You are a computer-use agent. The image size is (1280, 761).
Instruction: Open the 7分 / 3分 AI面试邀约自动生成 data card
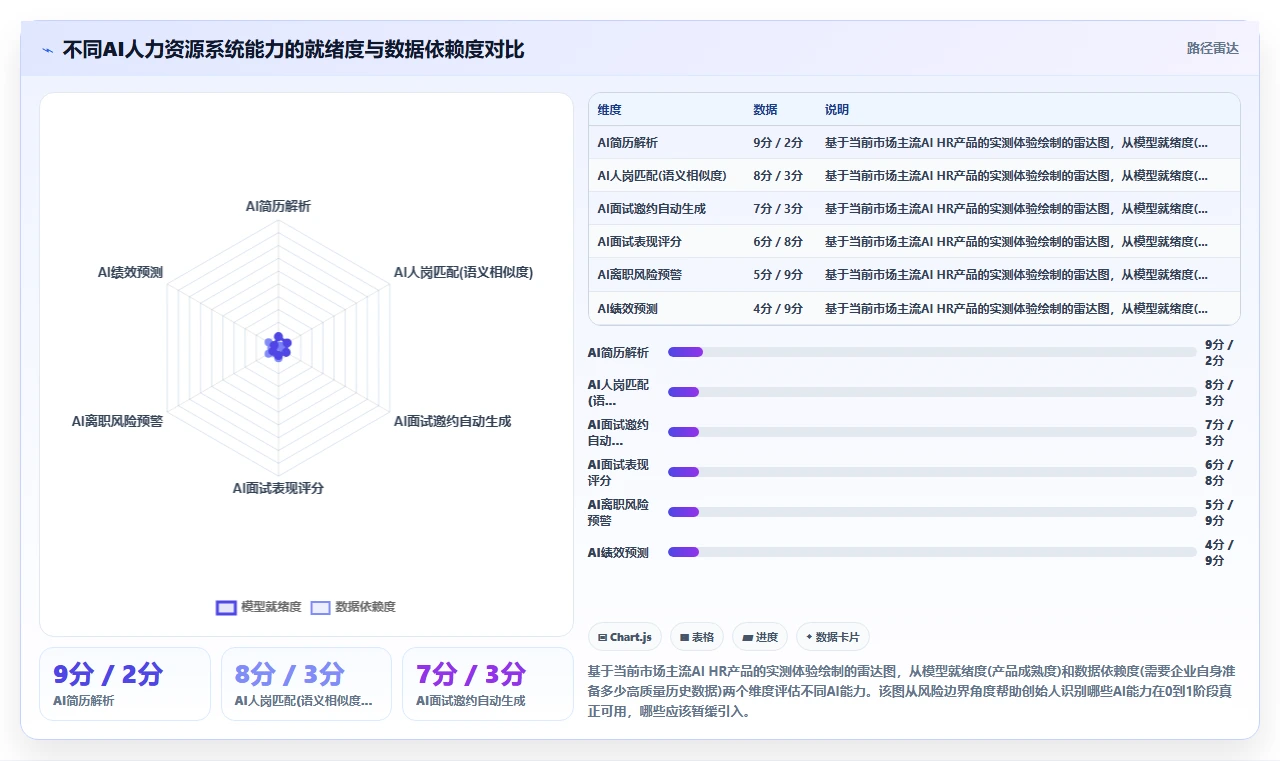488,684
